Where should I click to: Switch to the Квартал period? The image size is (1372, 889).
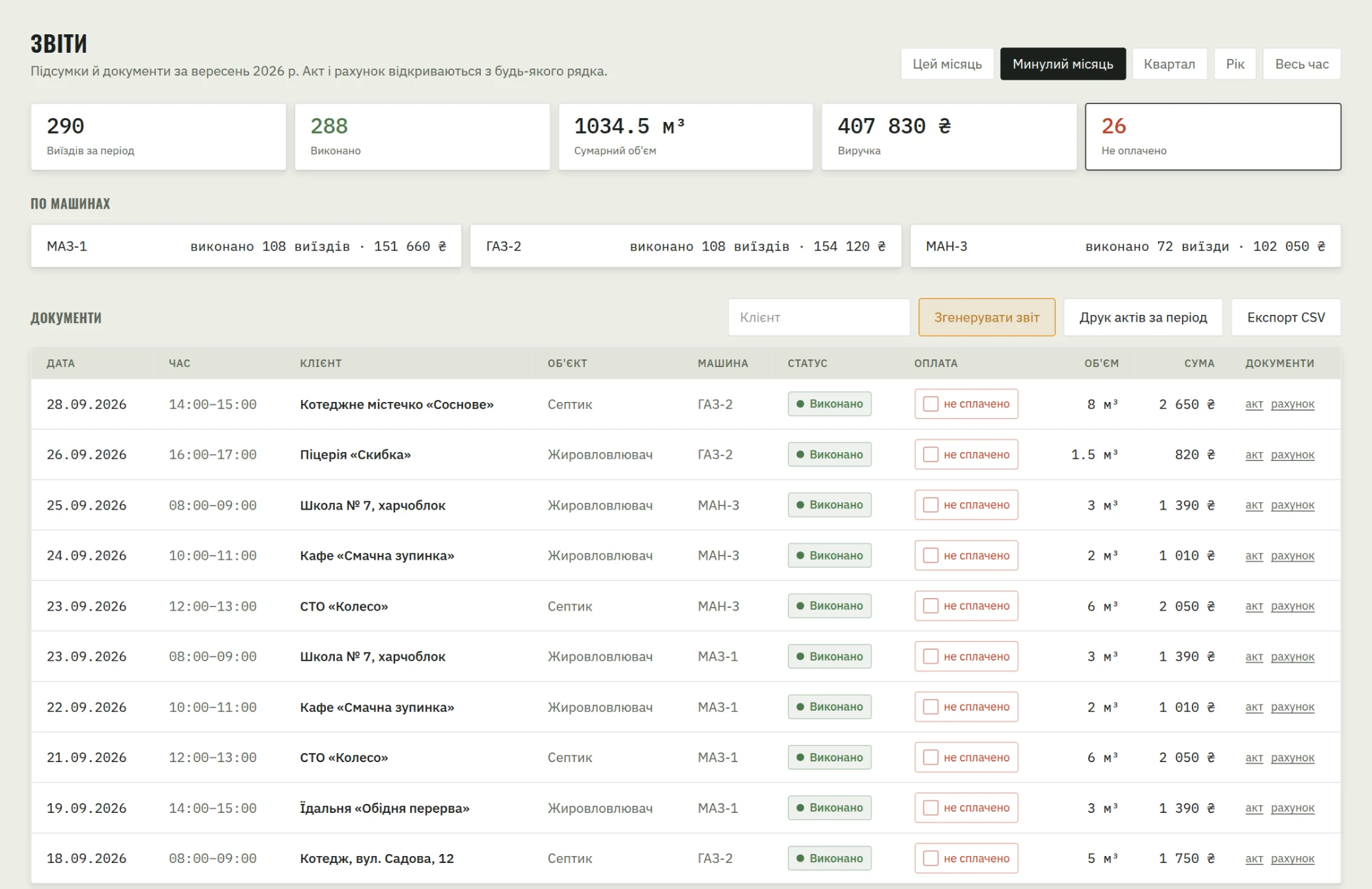(x=1169, y=64)
